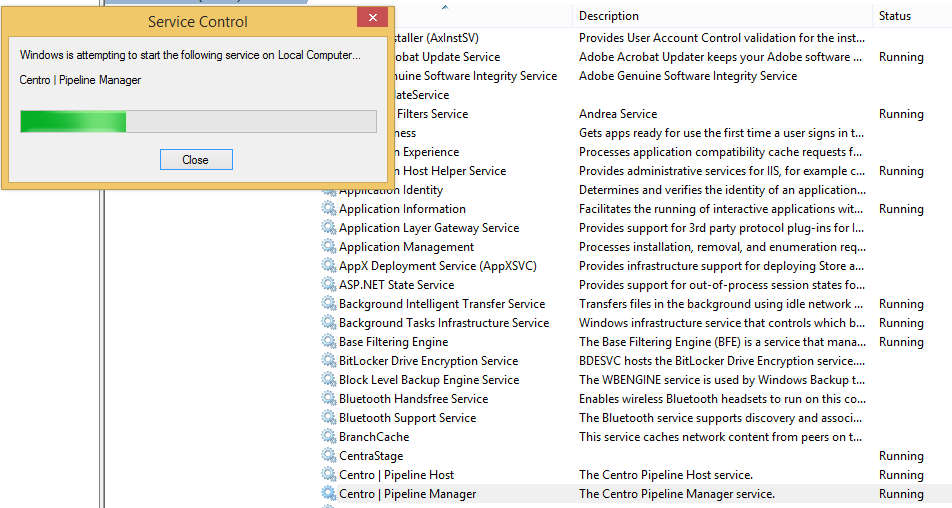Select the BranchCache service entry
The image size is (952, 508).
(374, 437)
